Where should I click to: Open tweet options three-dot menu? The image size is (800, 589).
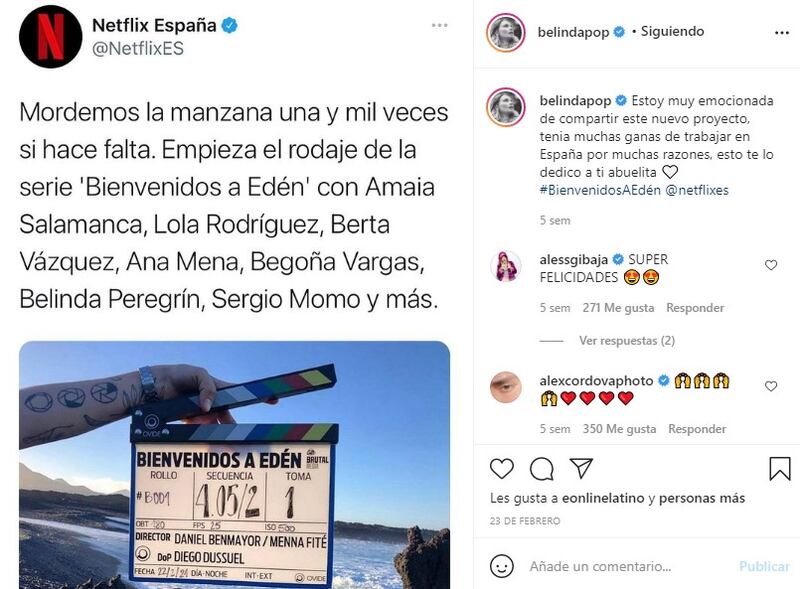pos(439,25)
